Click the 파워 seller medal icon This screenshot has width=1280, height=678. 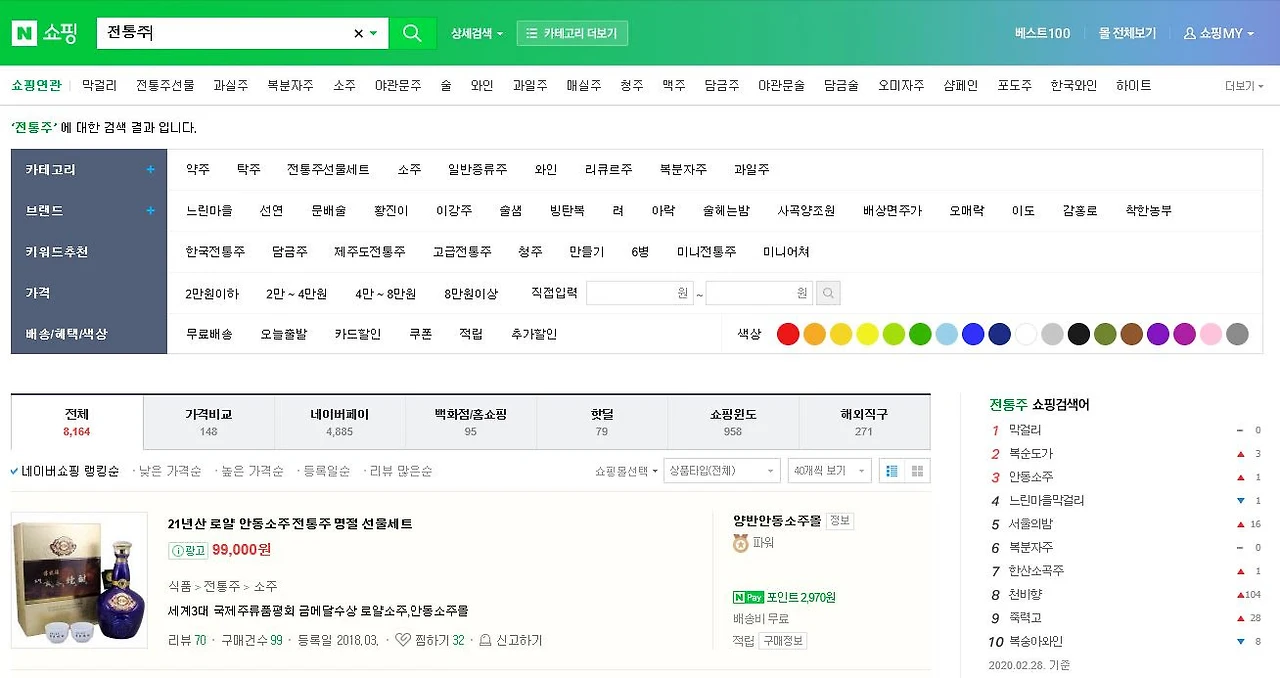coord(741,543)
